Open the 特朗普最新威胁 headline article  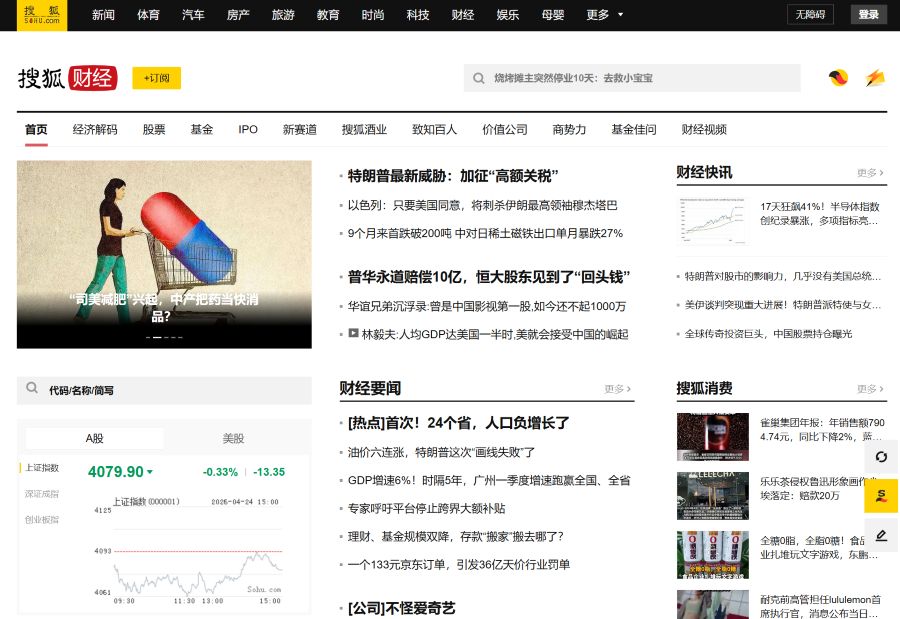pos(453,175)
